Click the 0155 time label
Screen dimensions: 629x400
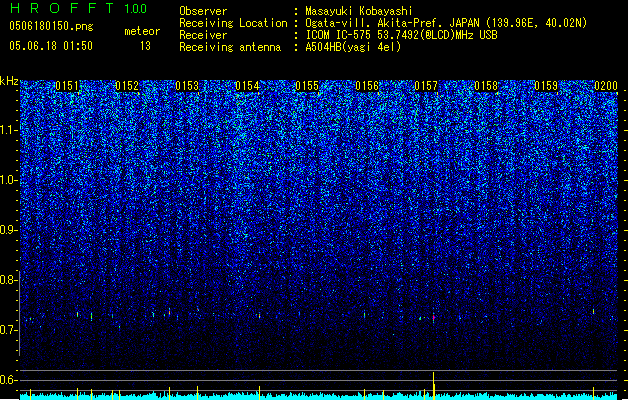pos(307,86)
